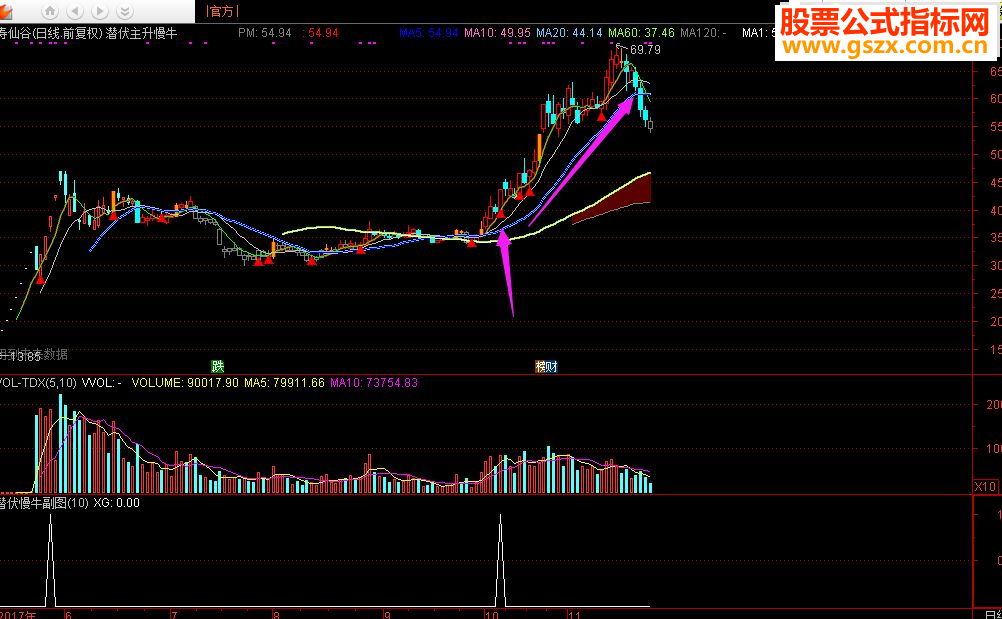Go back with the left arrow icon
Screen dimensions: 1002x619
tap(75, 11)
